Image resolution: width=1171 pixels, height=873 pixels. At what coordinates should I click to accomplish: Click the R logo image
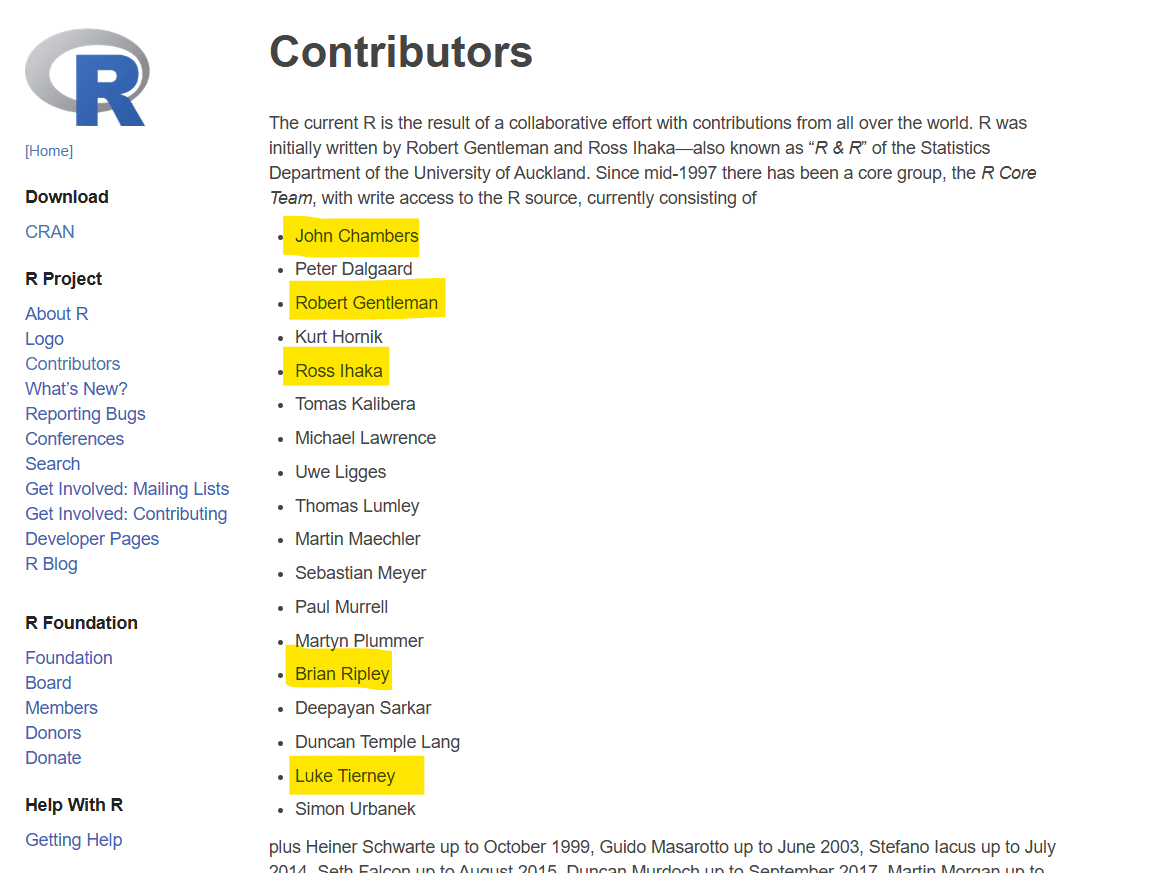pos(87,78)
